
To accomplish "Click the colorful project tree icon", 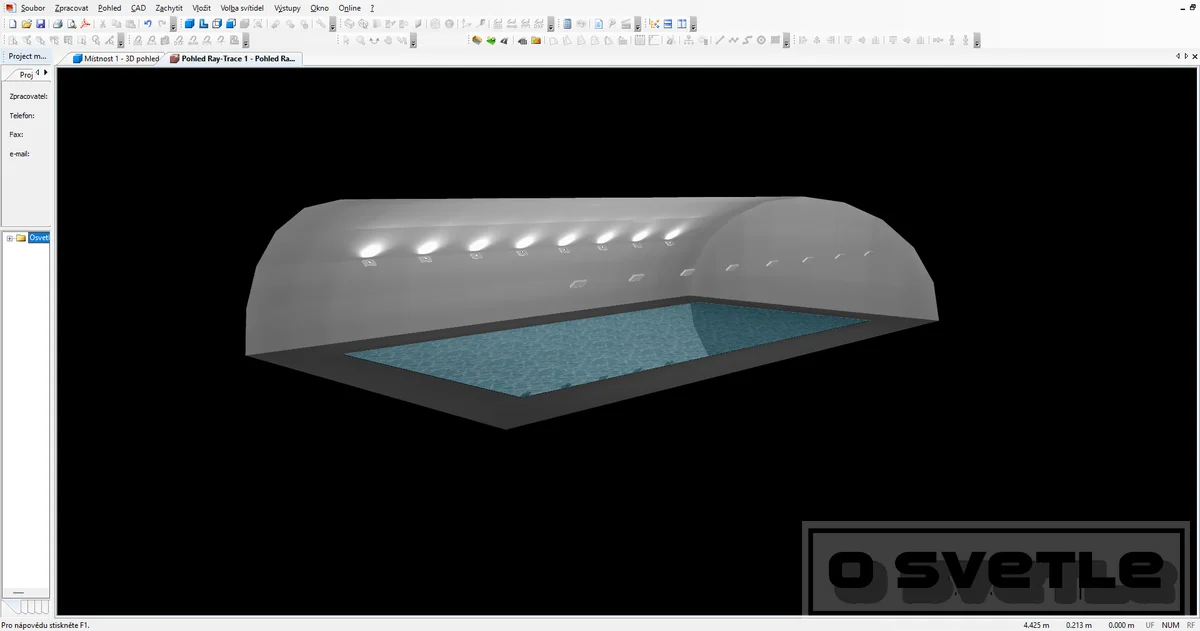I will (x=654, y=24).
